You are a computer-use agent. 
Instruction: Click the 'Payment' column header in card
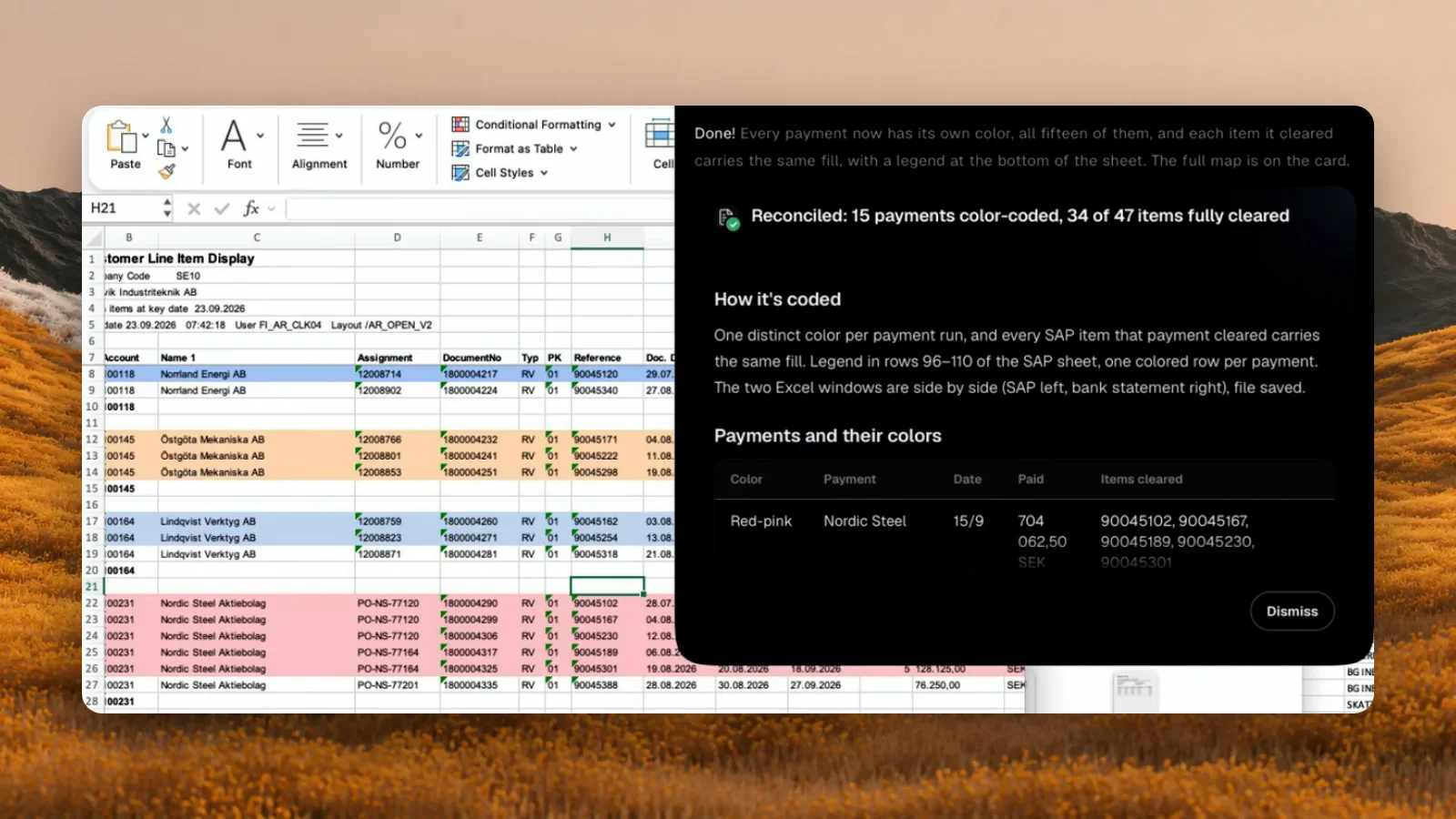click(850, 479)
